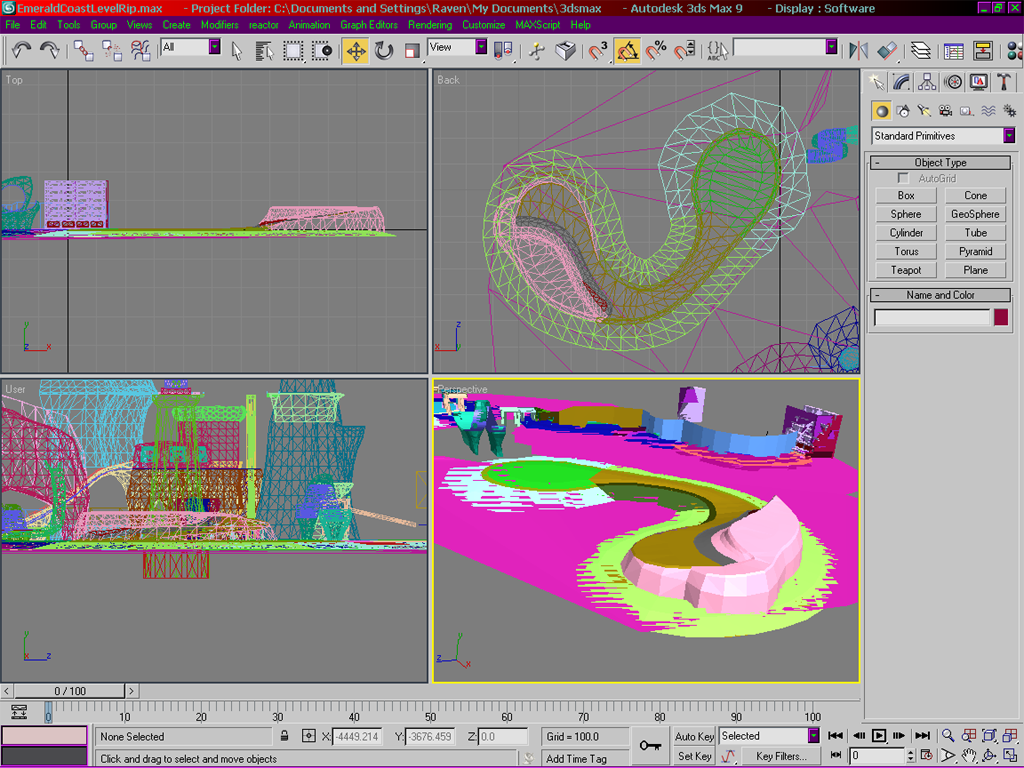Activate the Unlink Selection tool
Image resolution: width=1024 pixels, height=768 pixels.
112,50
